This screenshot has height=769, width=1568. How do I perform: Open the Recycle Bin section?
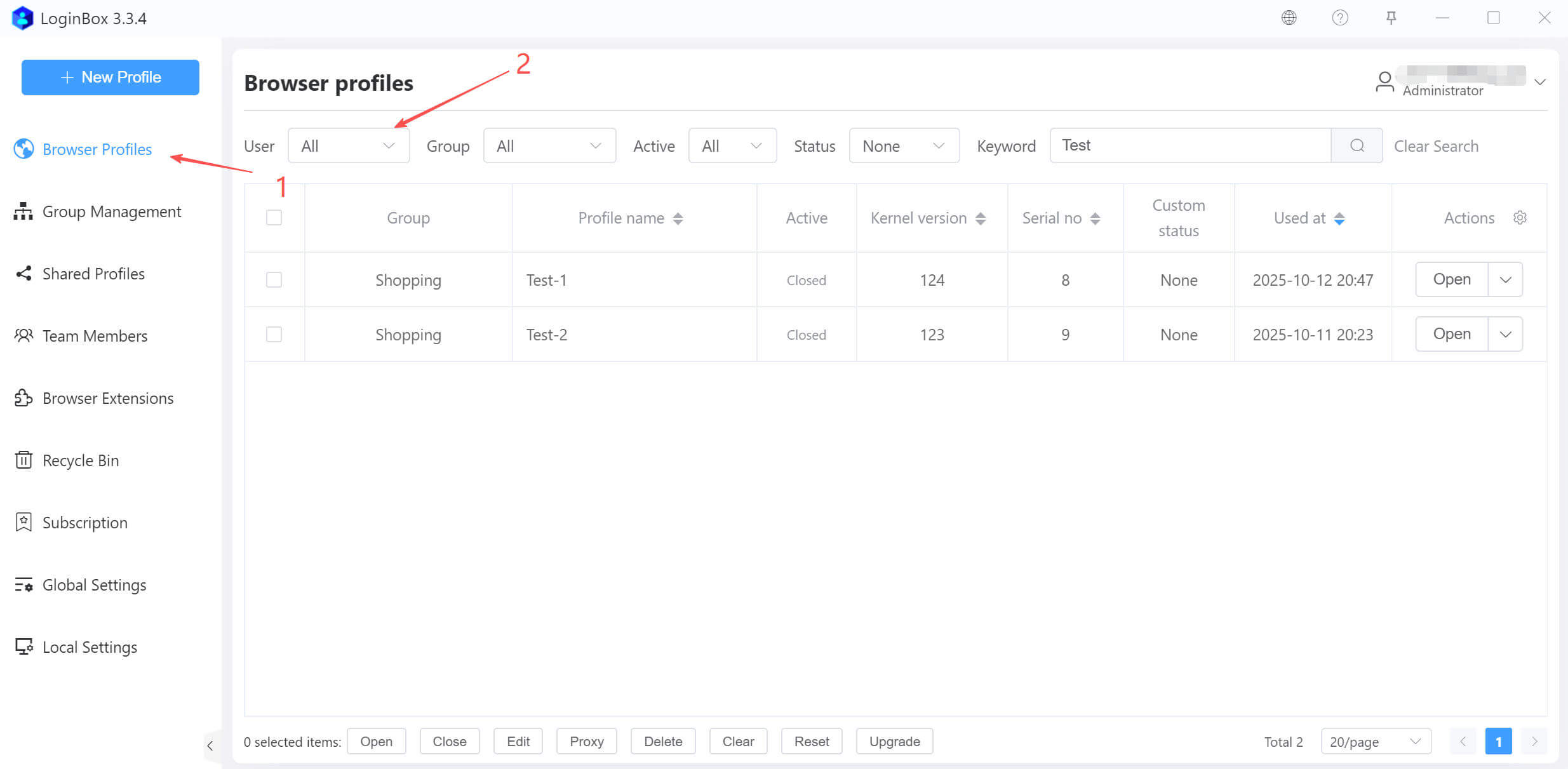(x=80, y=460)
